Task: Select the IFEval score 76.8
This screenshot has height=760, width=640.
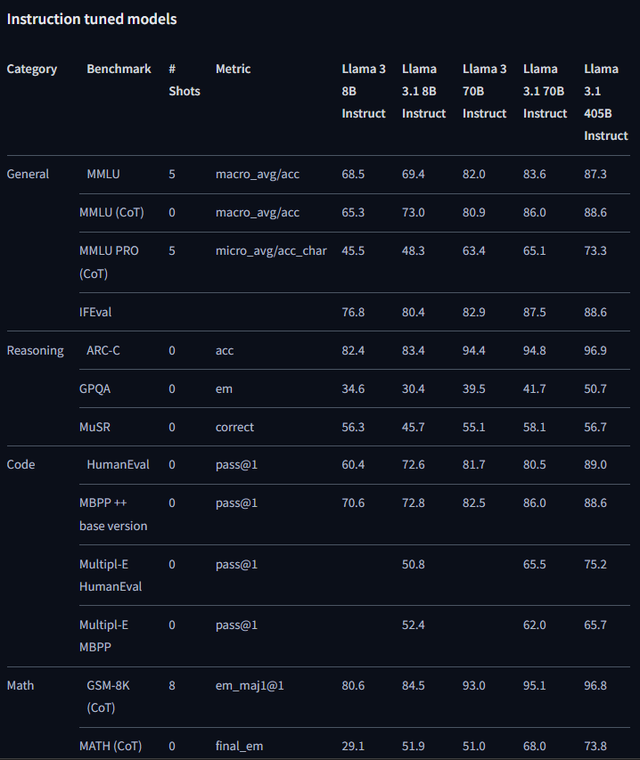Action: [353, 312]
